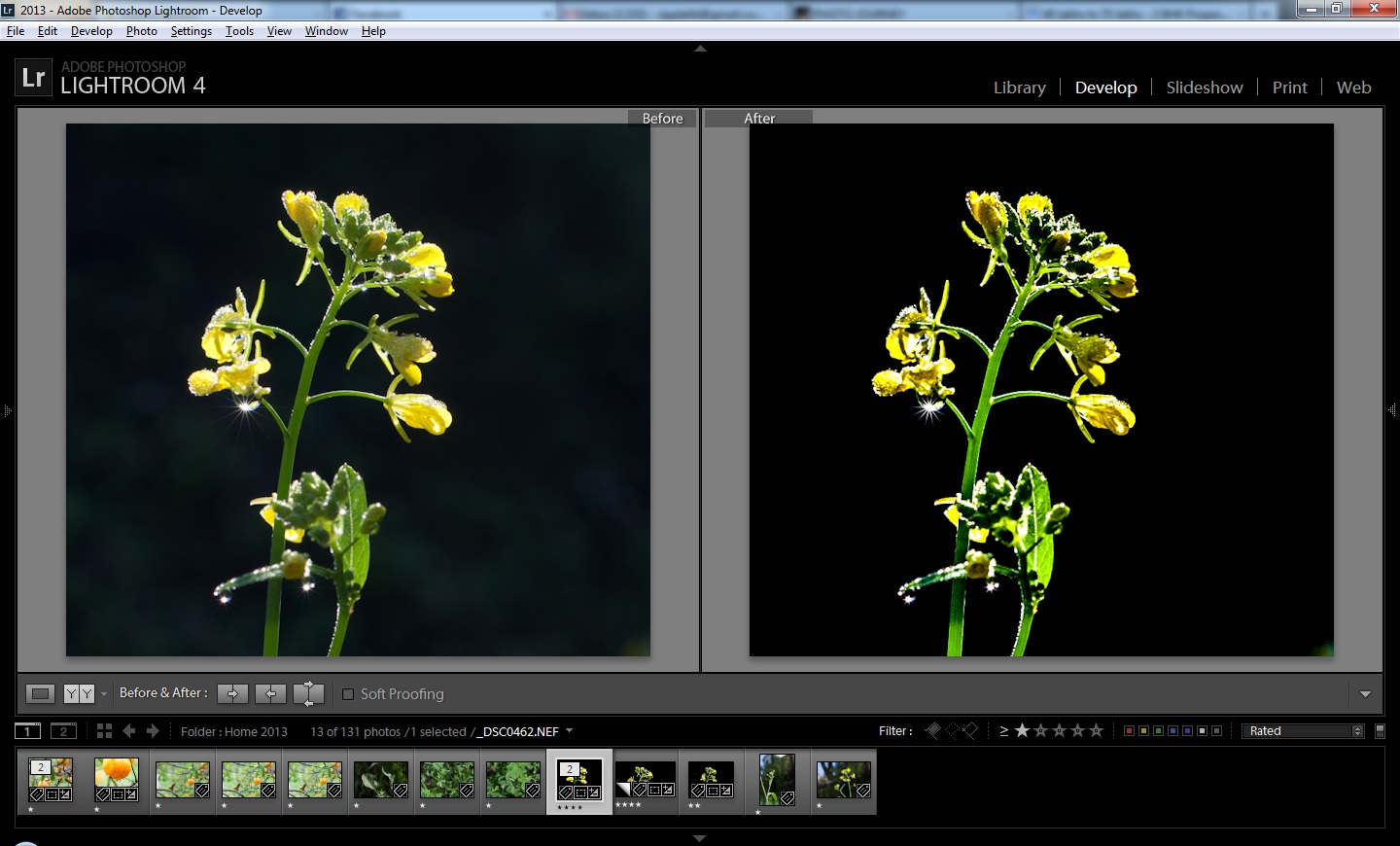Open the dropdown arrow beside the Y/Y view button
The width and height of the screenshot is (1400, 846).
click(x=104, y=693)
